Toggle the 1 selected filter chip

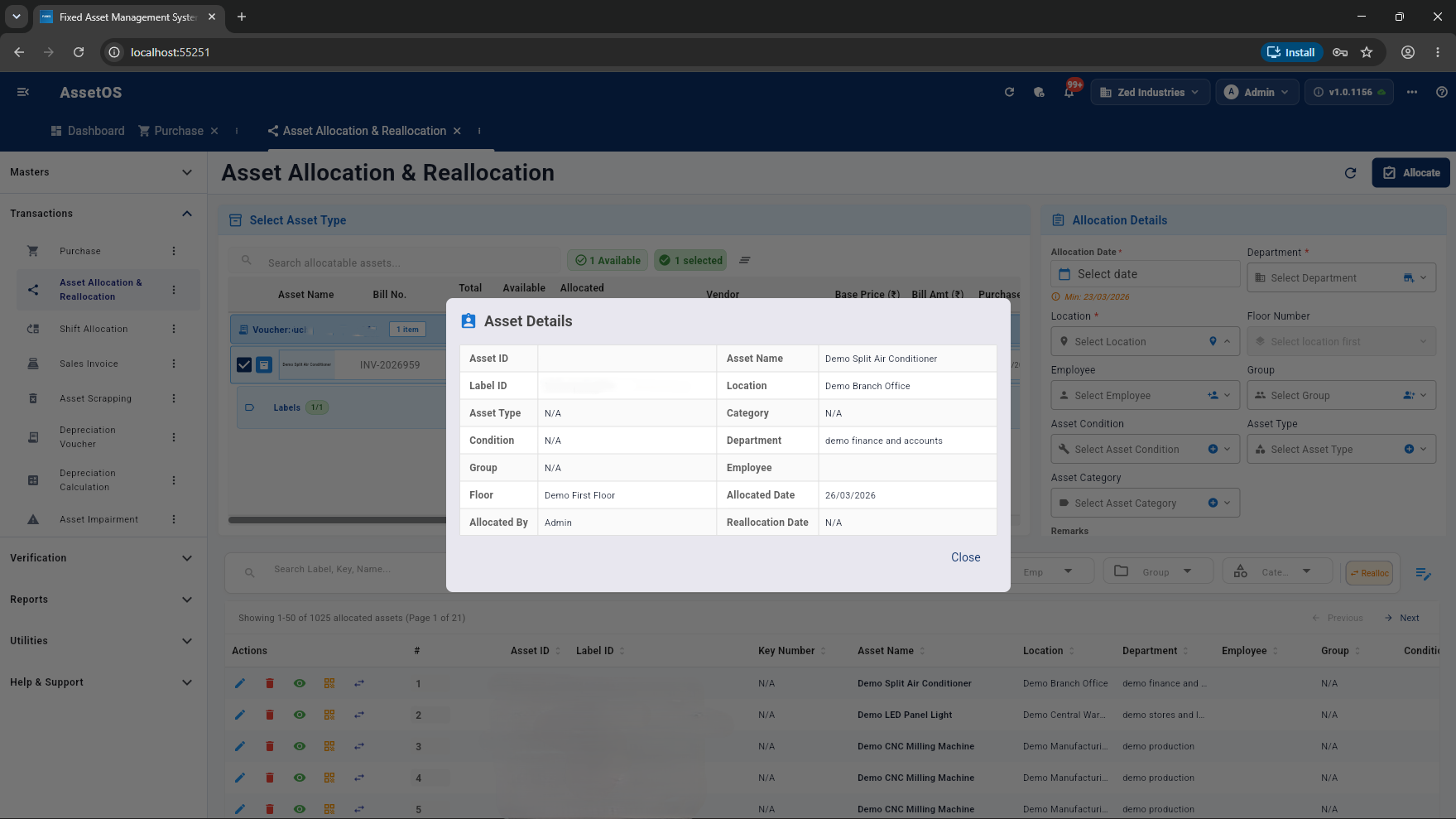coord(690,260)
